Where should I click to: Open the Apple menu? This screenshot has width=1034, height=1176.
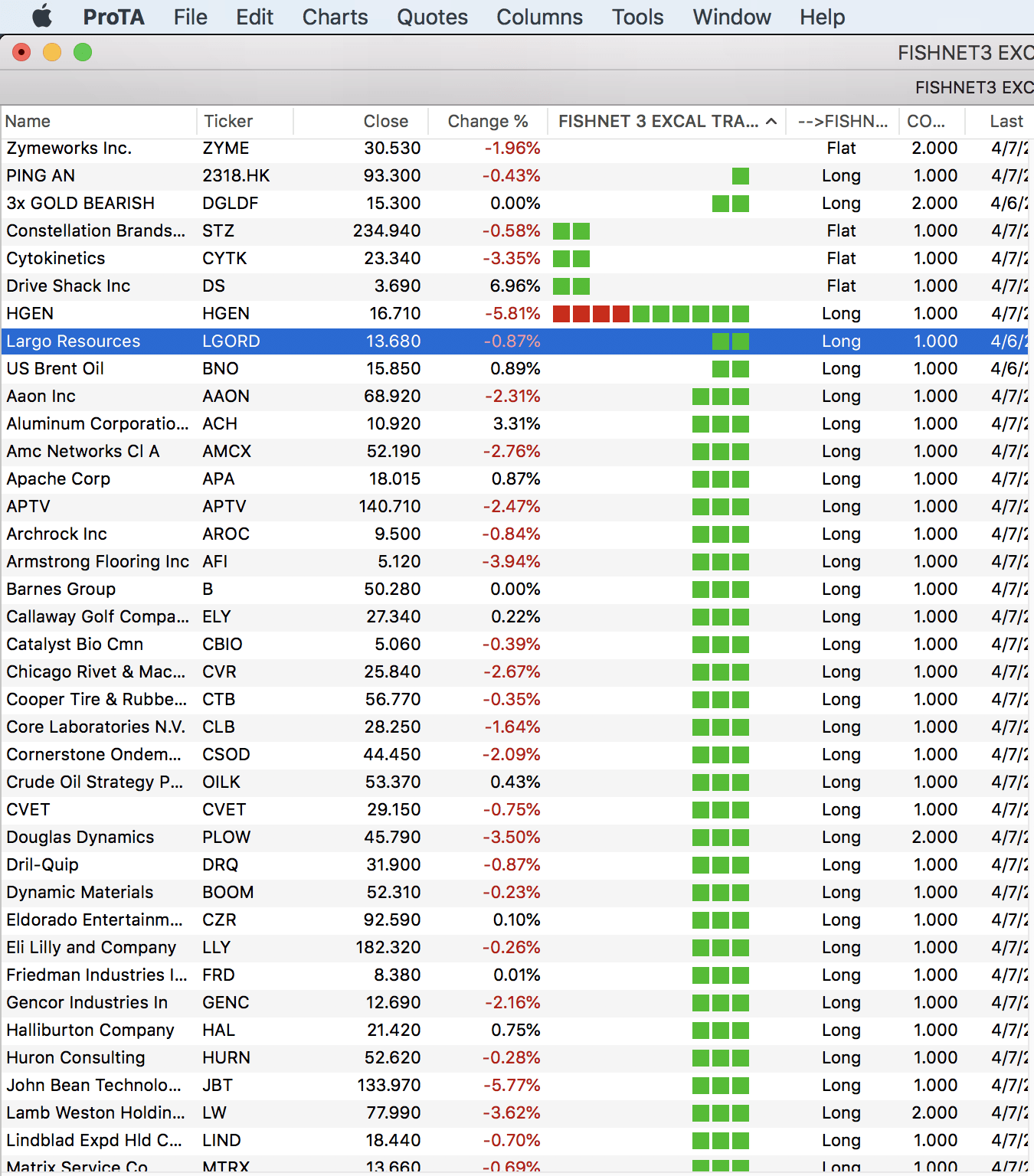tap(42, 16)
